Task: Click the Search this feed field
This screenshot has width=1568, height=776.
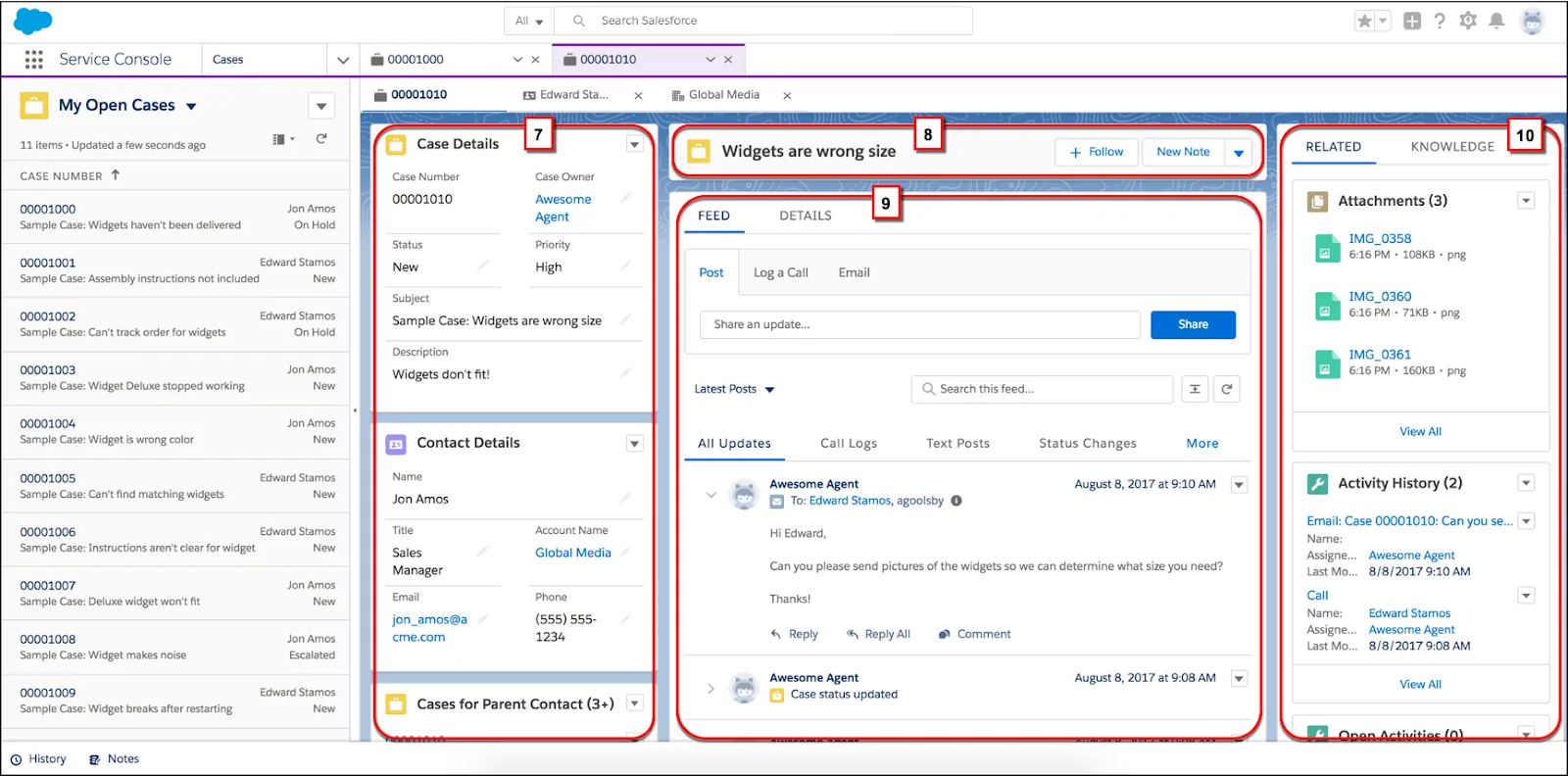Action: pyautogui.click(x=1042, y=389)
